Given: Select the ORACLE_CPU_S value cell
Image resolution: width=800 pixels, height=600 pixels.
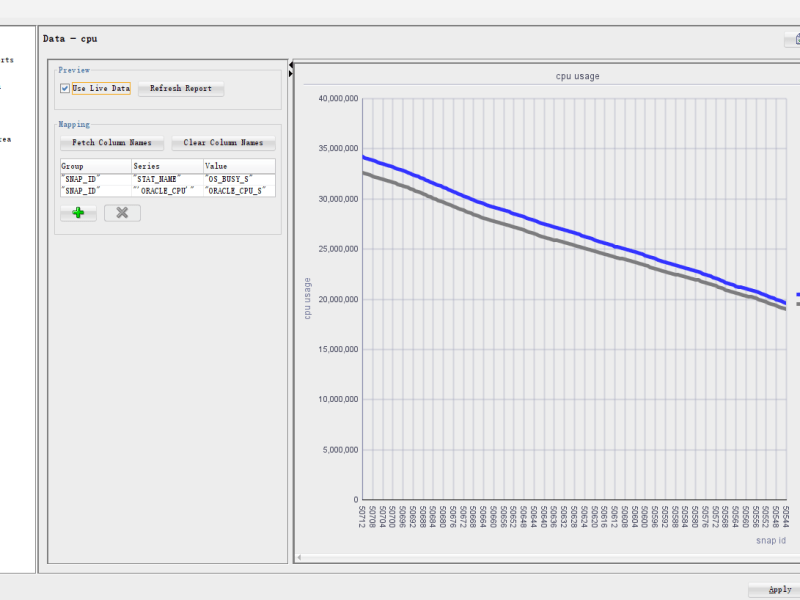Looking at the screenshot, I should [x=236, y=190].
